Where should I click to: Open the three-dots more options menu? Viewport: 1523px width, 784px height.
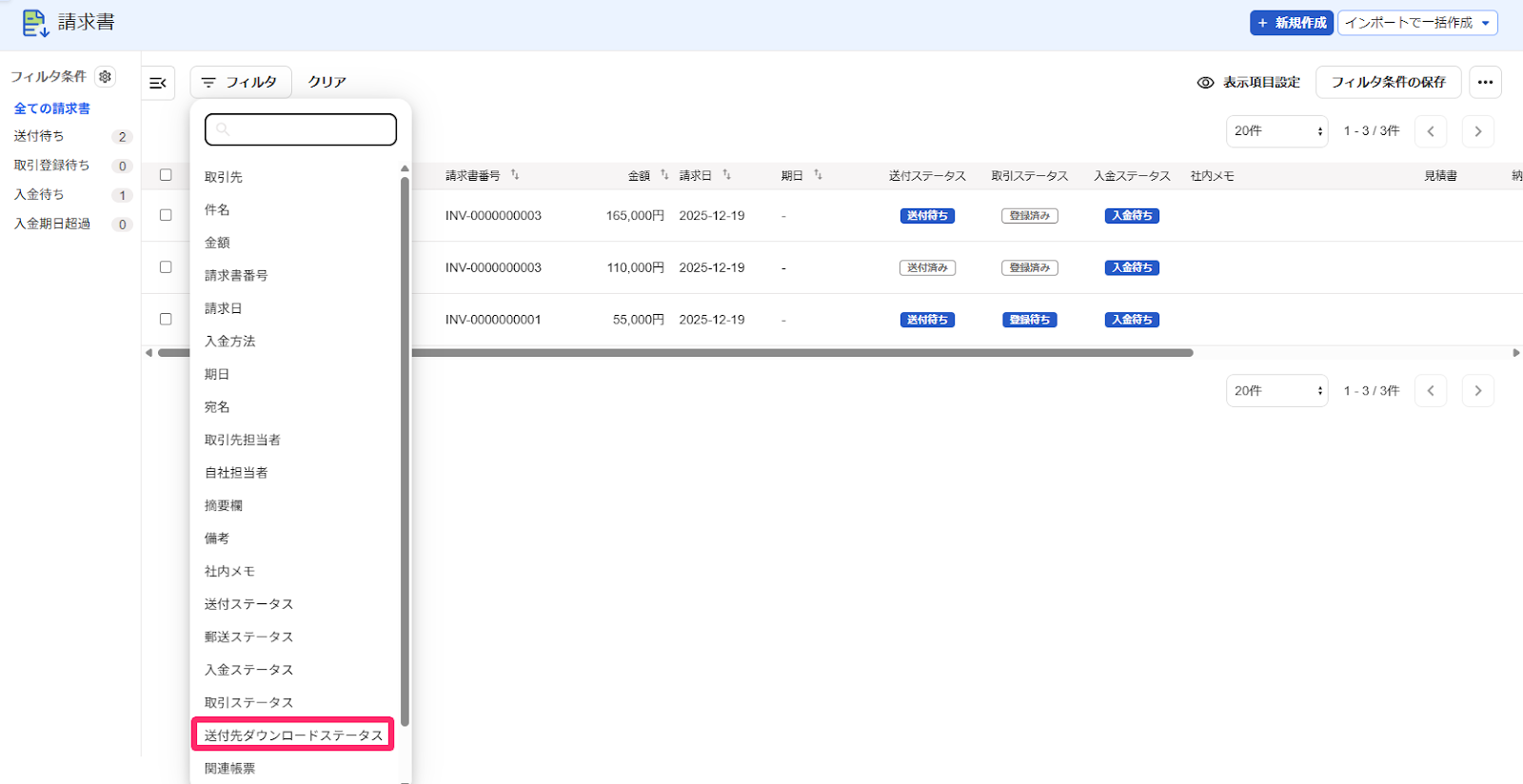1485,83
